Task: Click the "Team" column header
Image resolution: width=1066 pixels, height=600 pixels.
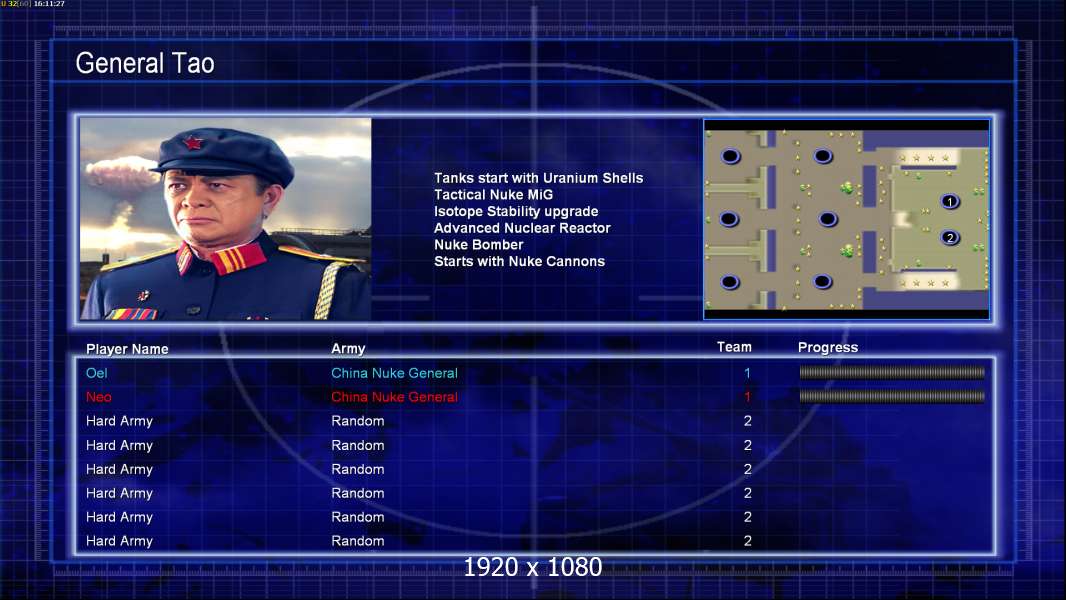Action: 734,347
